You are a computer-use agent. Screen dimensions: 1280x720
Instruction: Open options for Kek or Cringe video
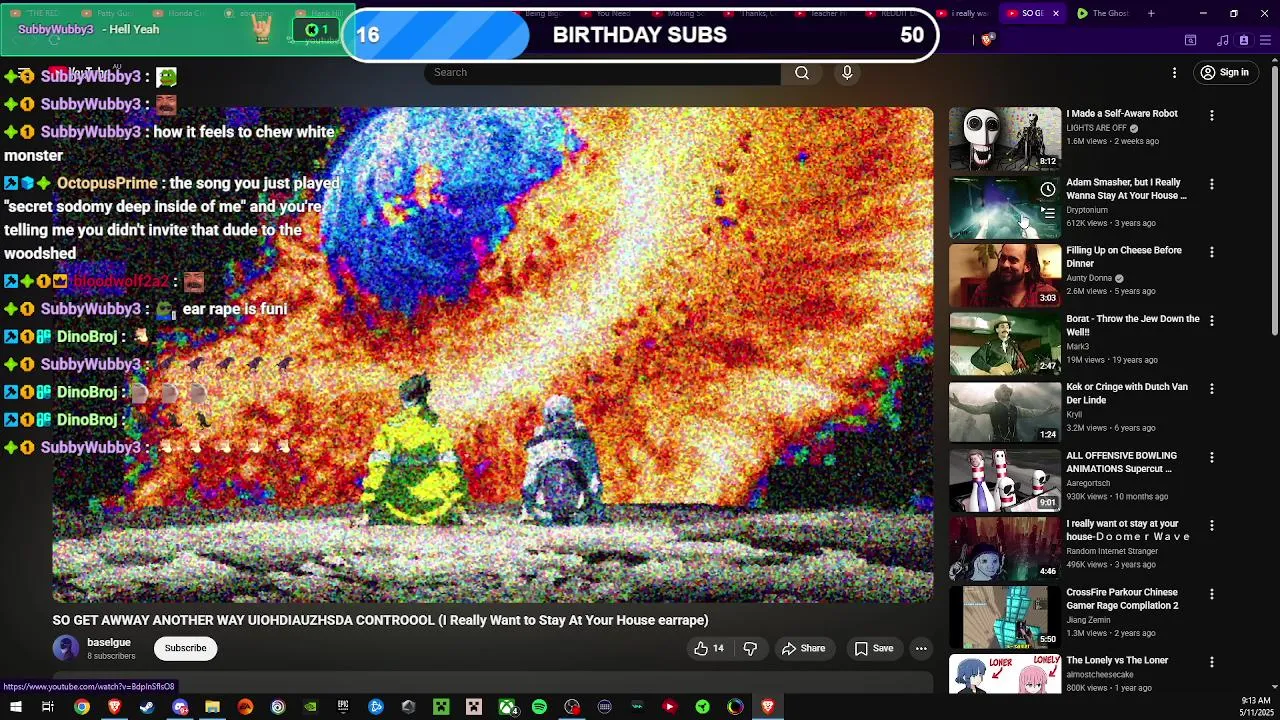tap(1211, 389)
